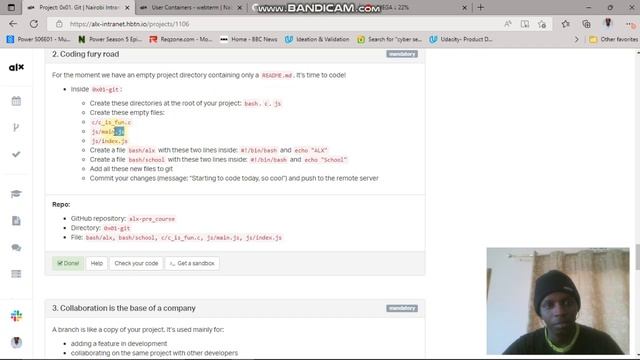
Task: Open Search for cyber se bookmark
Action: [x=389, y=39]
